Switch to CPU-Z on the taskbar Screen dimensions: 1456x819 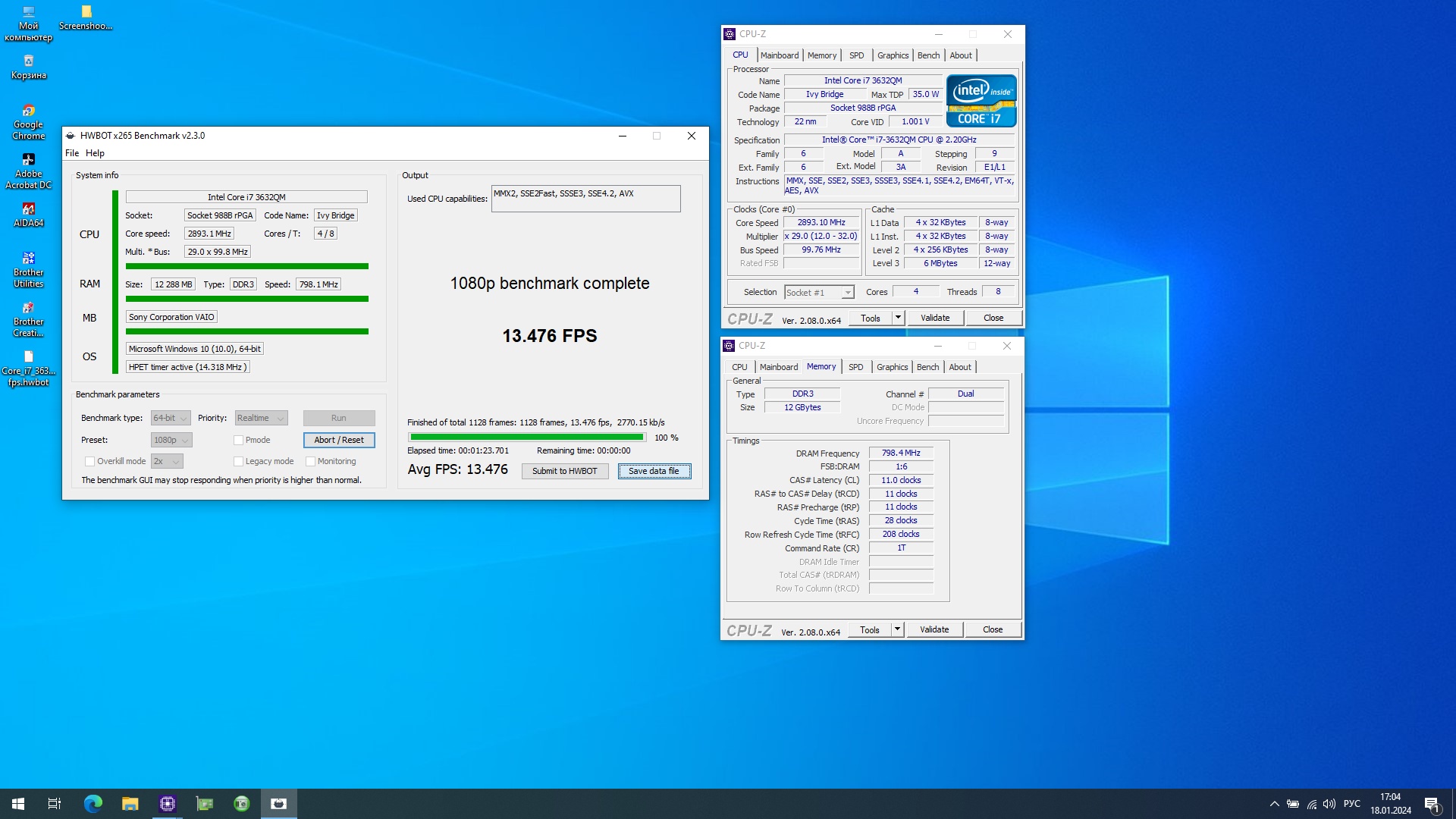[x=168, y=804]
